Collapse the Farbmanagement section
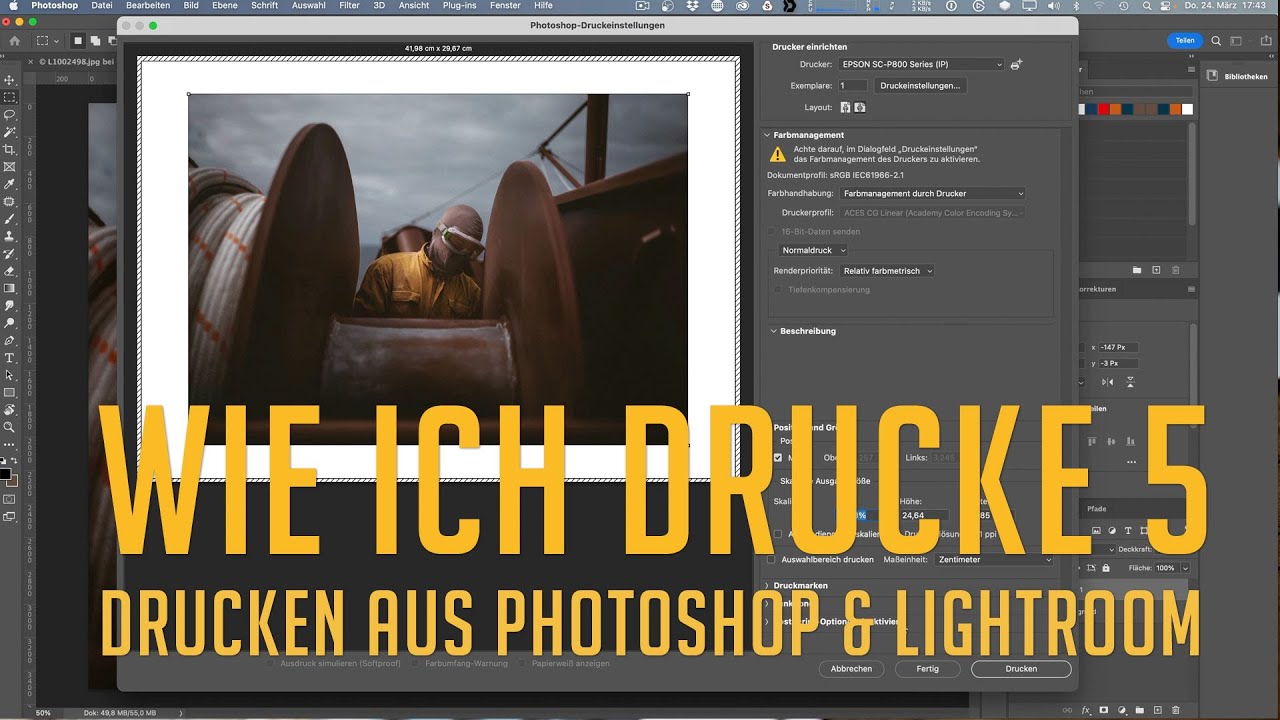The width and height of the screenshot is (1280, 720). click(x=768, y=135)
